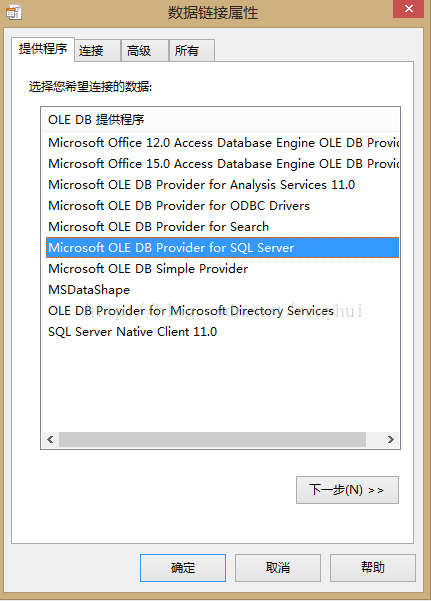
Task: Confirm with the 确定 button
Action: click(x=183, y=568)
